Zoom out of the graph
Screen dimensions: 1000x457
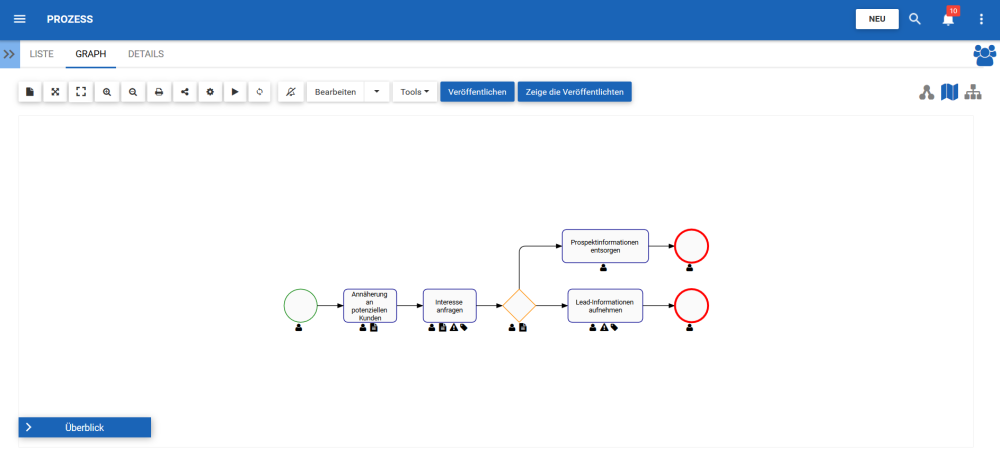pos(133,92)
